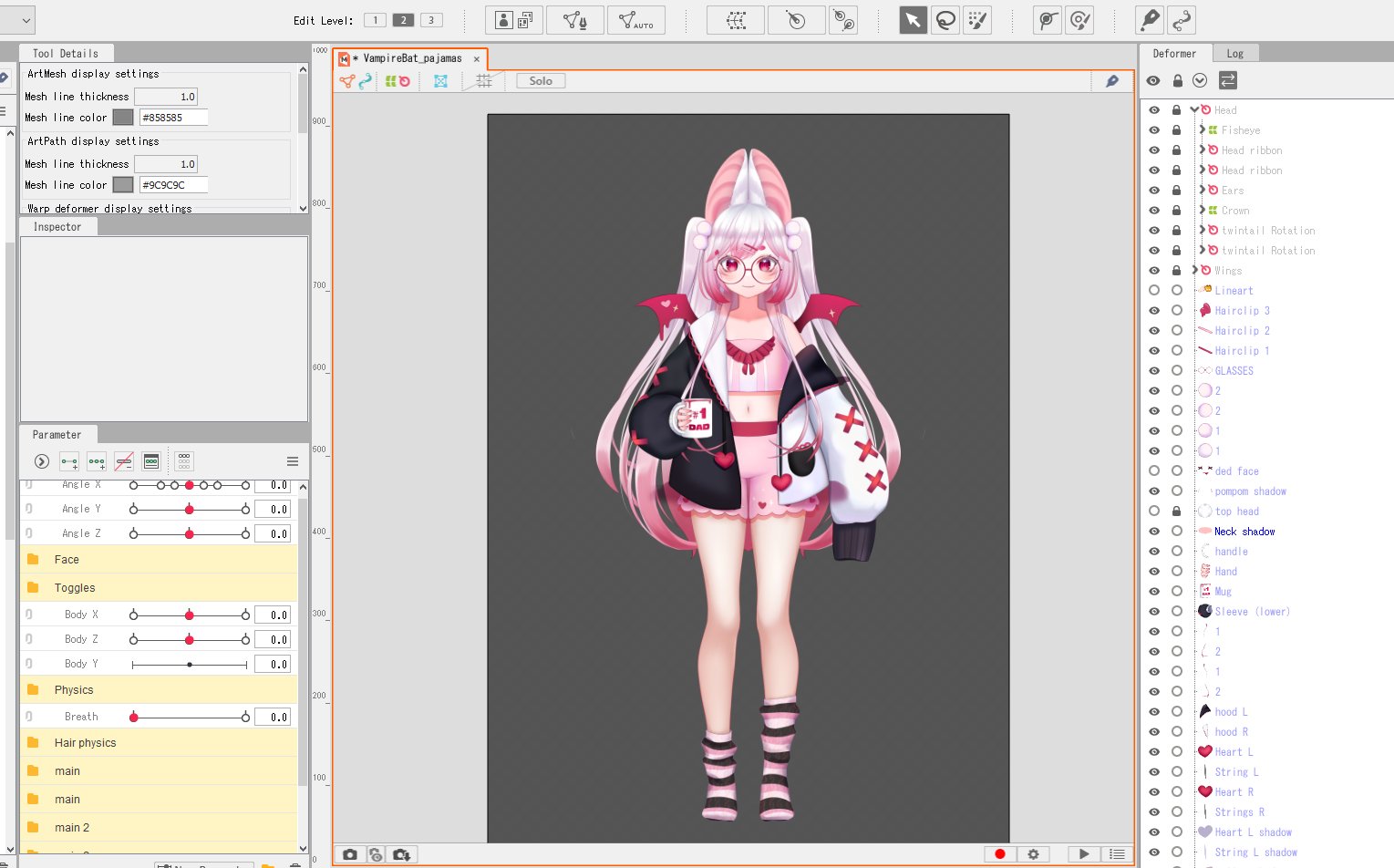1394x868 pixels.
Task: Set Edit Level to 3
Action: (x=431, y=20)
